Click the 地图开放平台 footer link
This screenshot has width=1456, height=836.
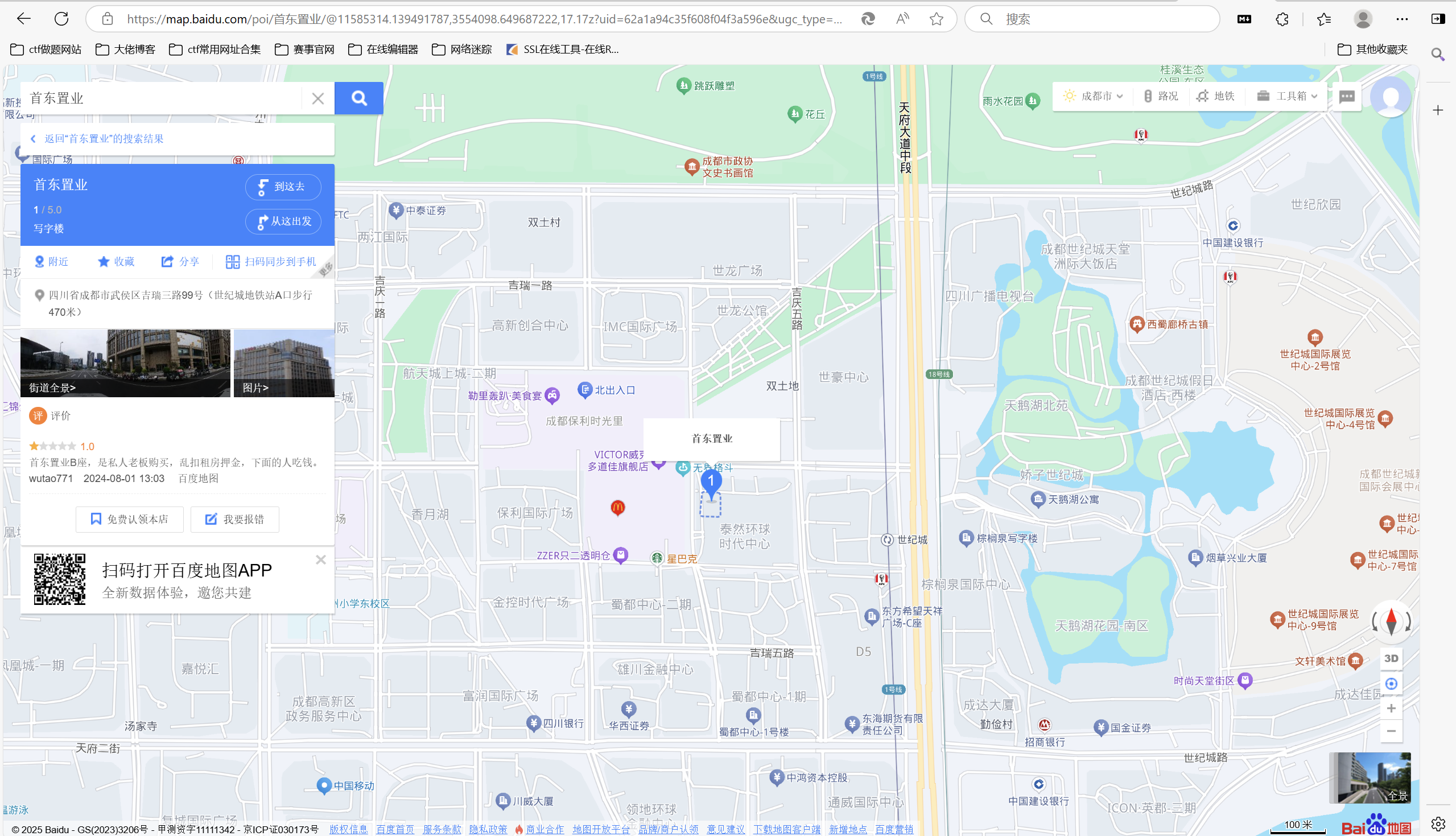[x=601, y=829]
